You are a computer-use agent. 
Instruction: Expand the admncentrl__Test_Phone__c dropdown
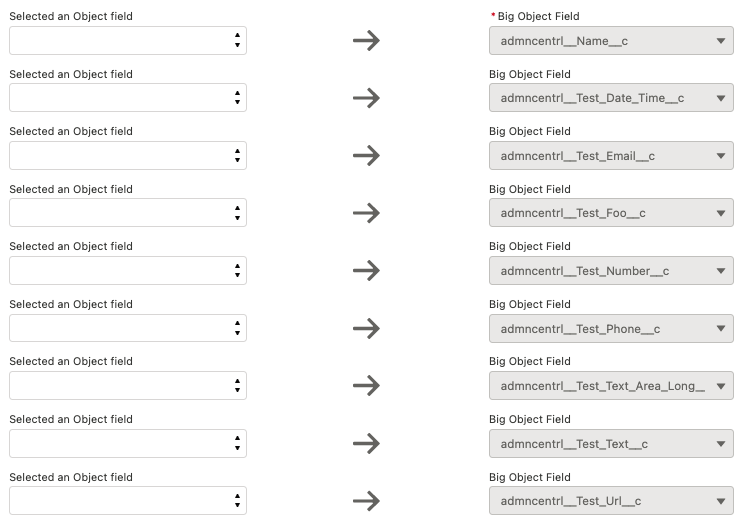pyautogui.click(x=611, y=328)
